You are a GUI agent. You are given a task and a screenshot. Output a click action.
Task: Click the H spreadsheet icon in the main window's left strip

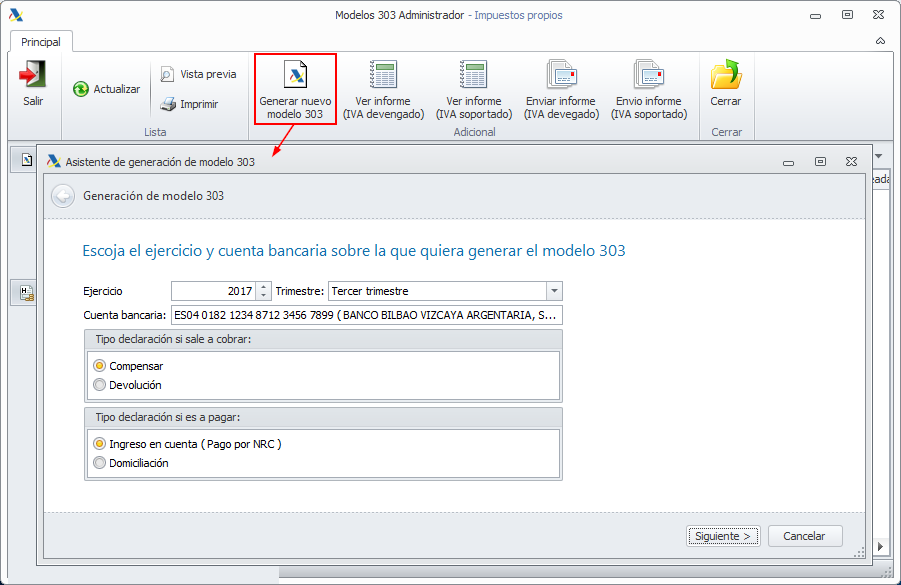point(26,293)
